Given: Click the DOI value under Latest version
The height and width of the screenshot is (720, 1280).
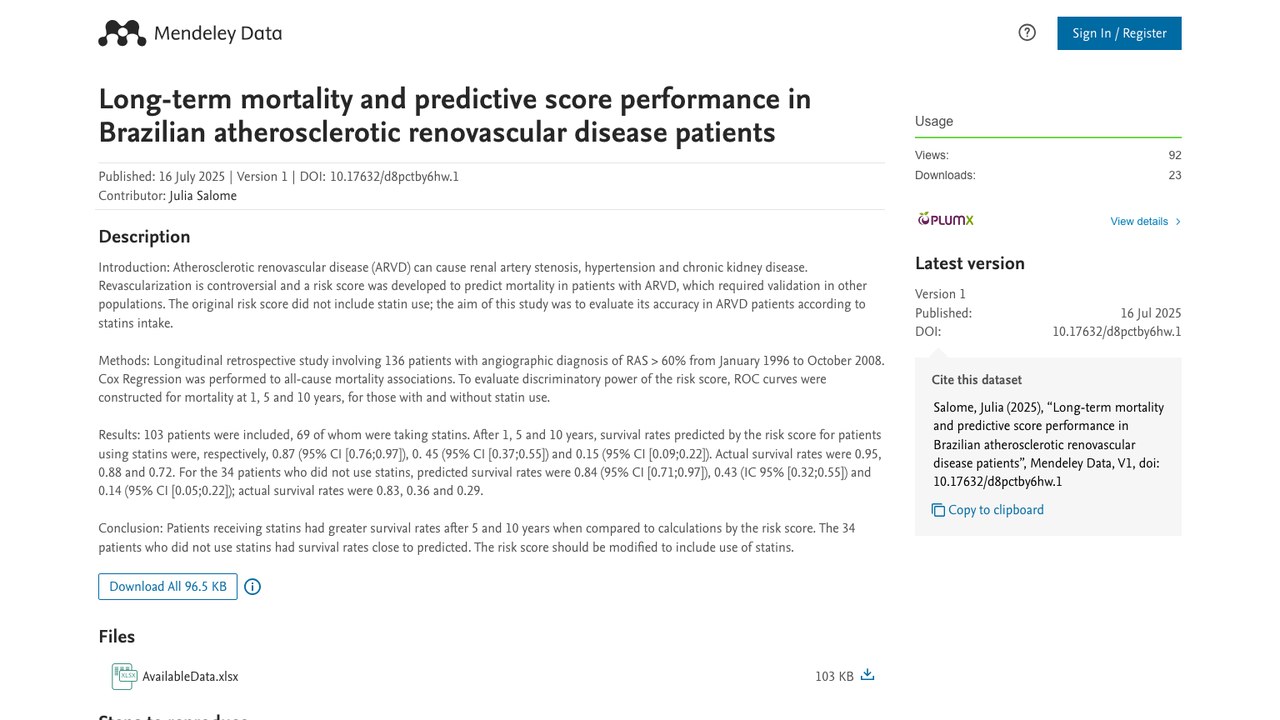Looking at the screenshot, I should [x=1116, y=332].
